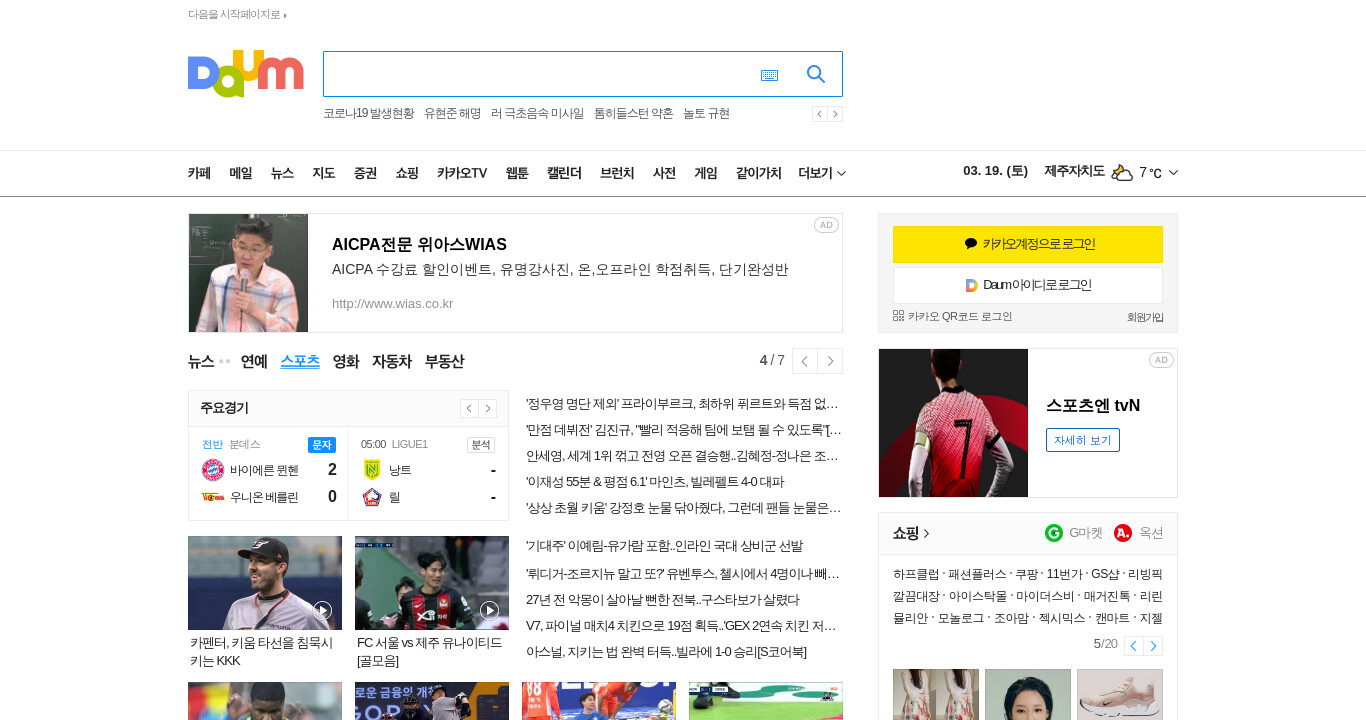Click the 회원가입 link
Screen dimensions: 1366x720
tap(1145, 317)
